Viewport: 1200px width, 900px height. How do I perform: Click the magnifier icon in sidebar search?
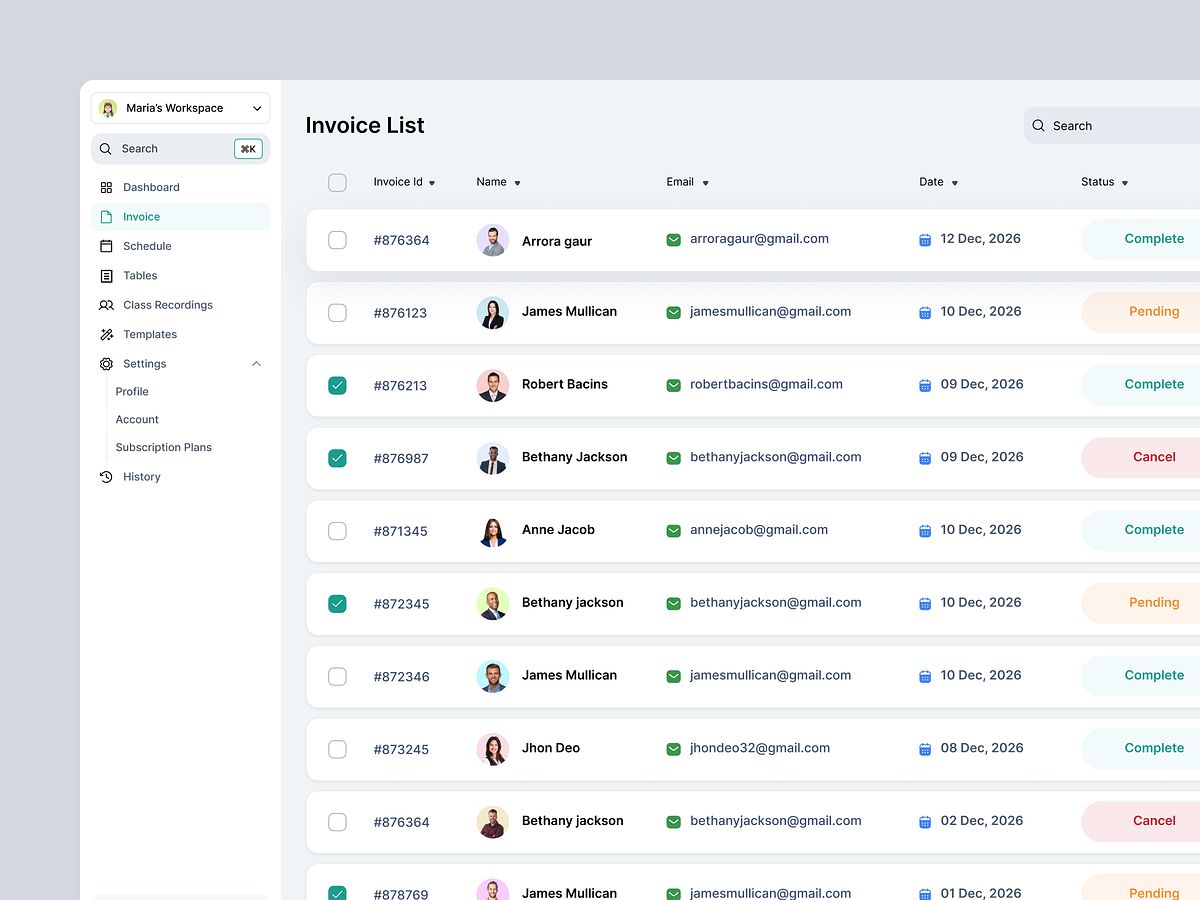(x=106, y=149)
